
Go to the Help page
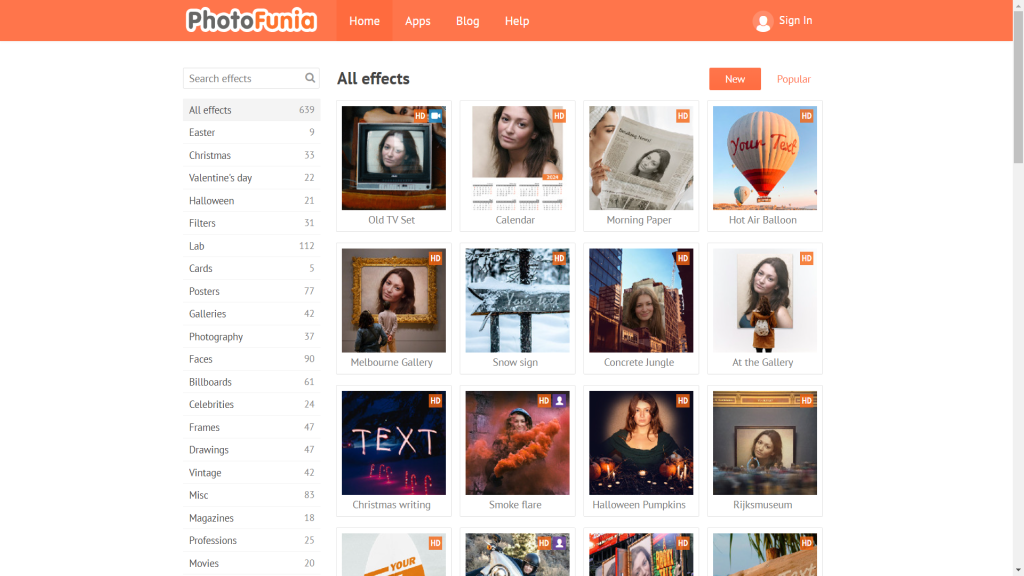(517, 21)
